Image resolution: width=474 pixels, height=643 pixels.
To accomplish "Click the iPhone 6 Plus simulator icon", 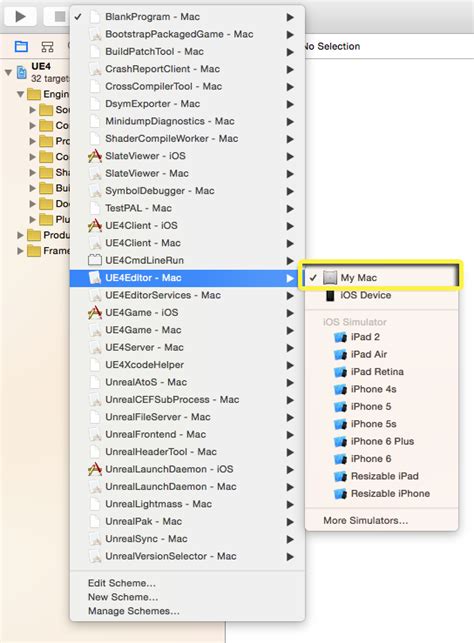I will point(340,442).
